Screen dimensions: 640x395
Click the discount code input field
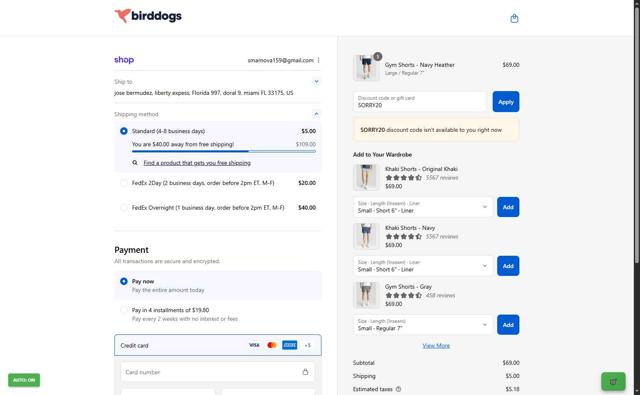tap(420, 102)
